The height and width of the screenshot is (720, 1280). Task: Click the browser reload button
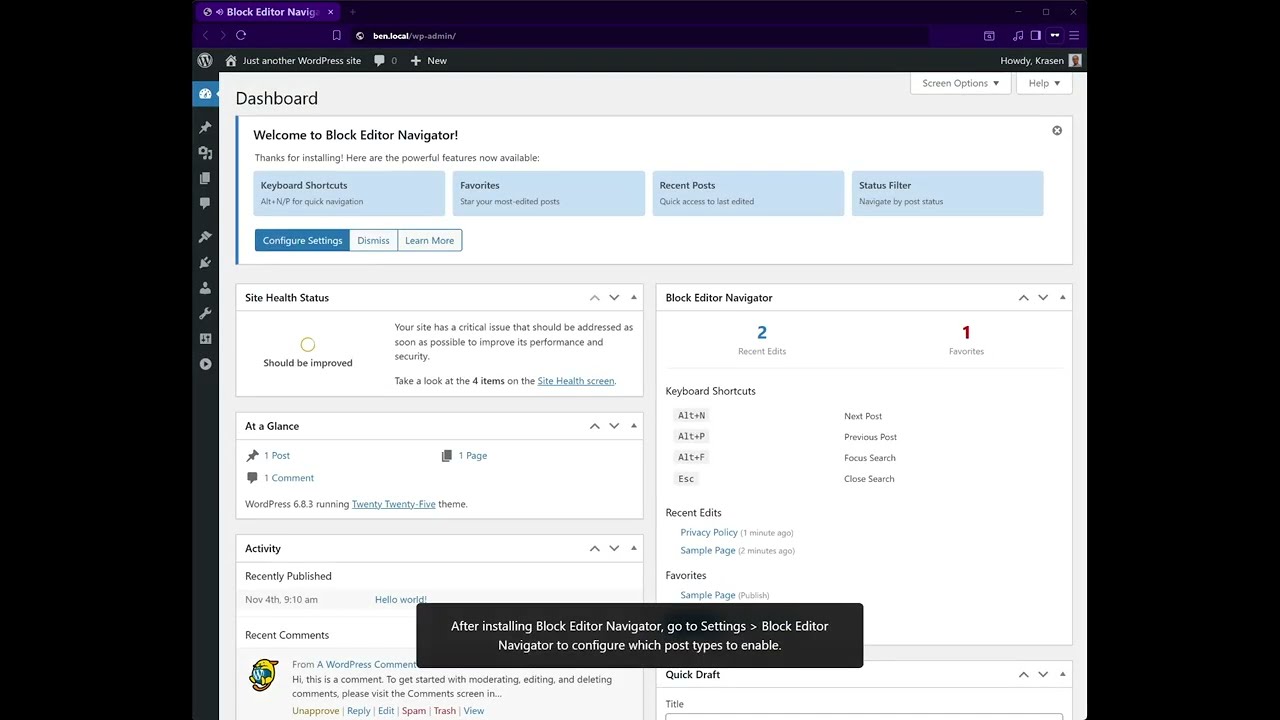tap(241, 35)
